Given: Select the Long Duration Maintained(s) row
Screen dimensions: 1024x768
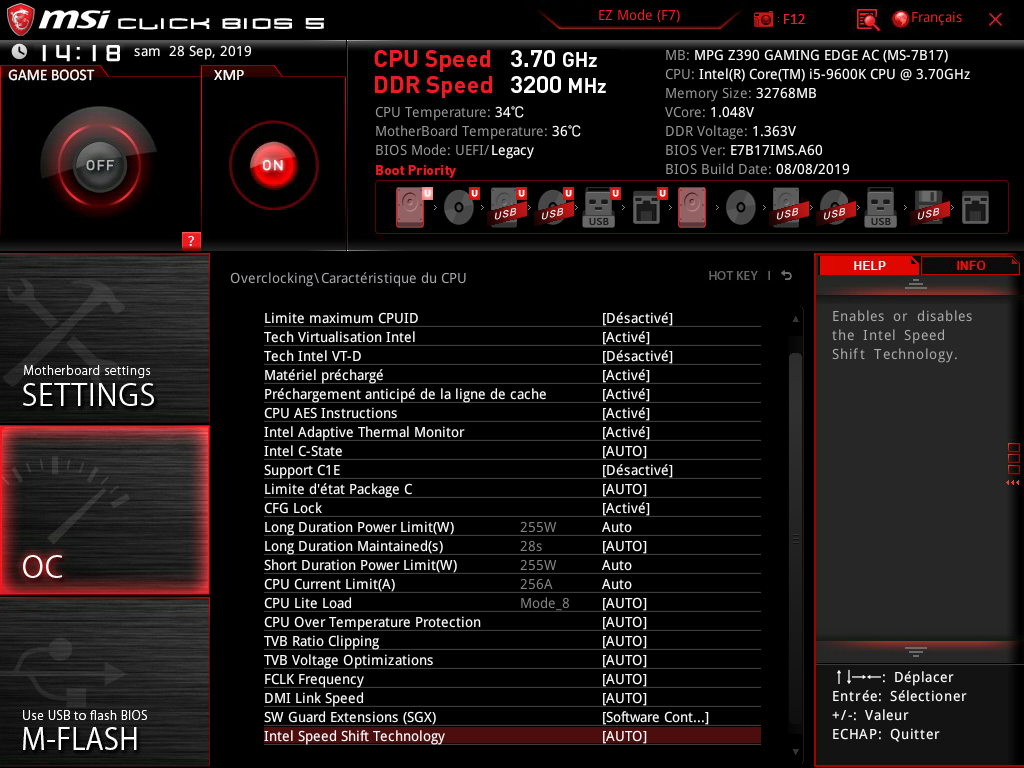Looking at the screenshot, I should pyautogui.click(x=512, y=546).
